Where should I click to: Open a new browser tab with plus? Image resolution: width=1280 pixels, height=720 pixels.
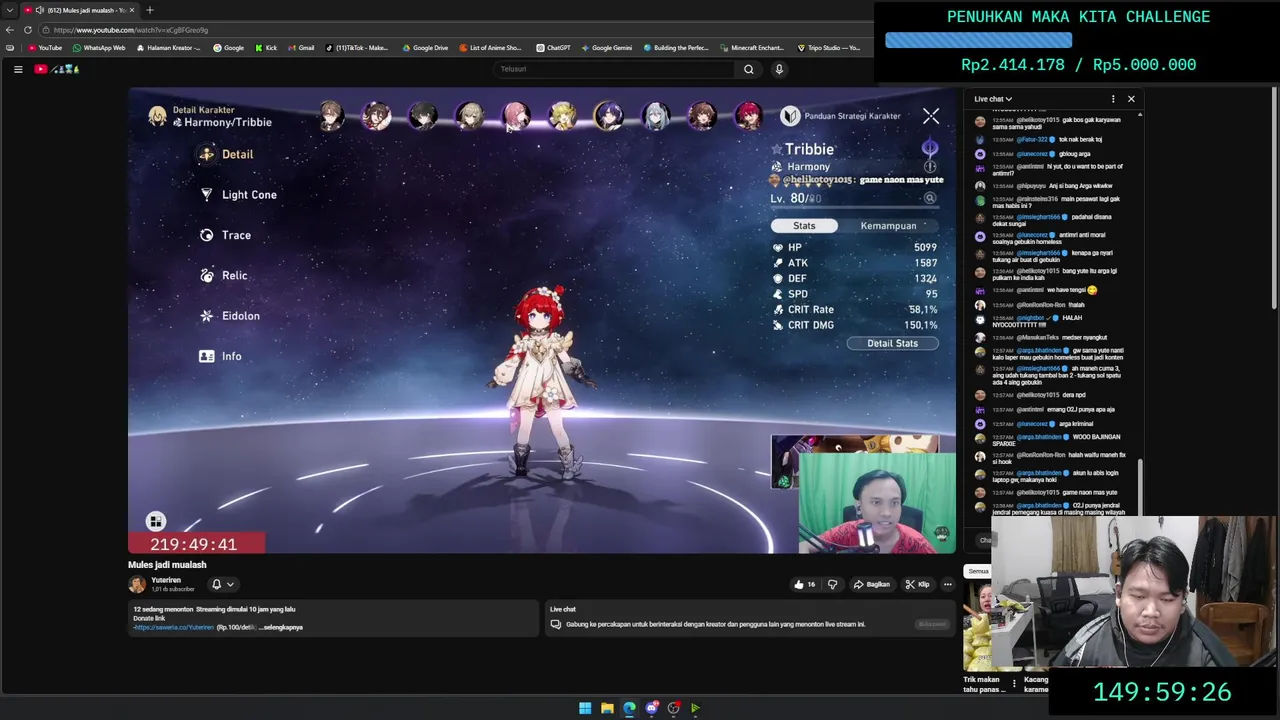click(x=149, y=10)
